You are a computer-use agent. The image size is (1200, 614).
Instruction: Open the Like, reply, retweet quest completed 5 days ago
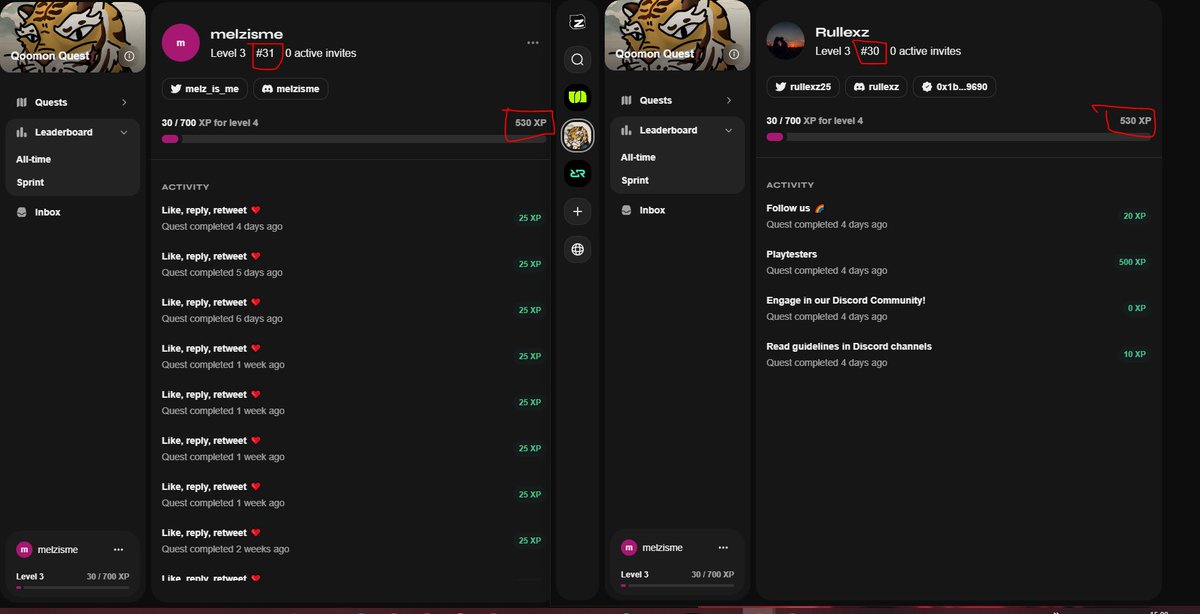click(x=353, y=264)
